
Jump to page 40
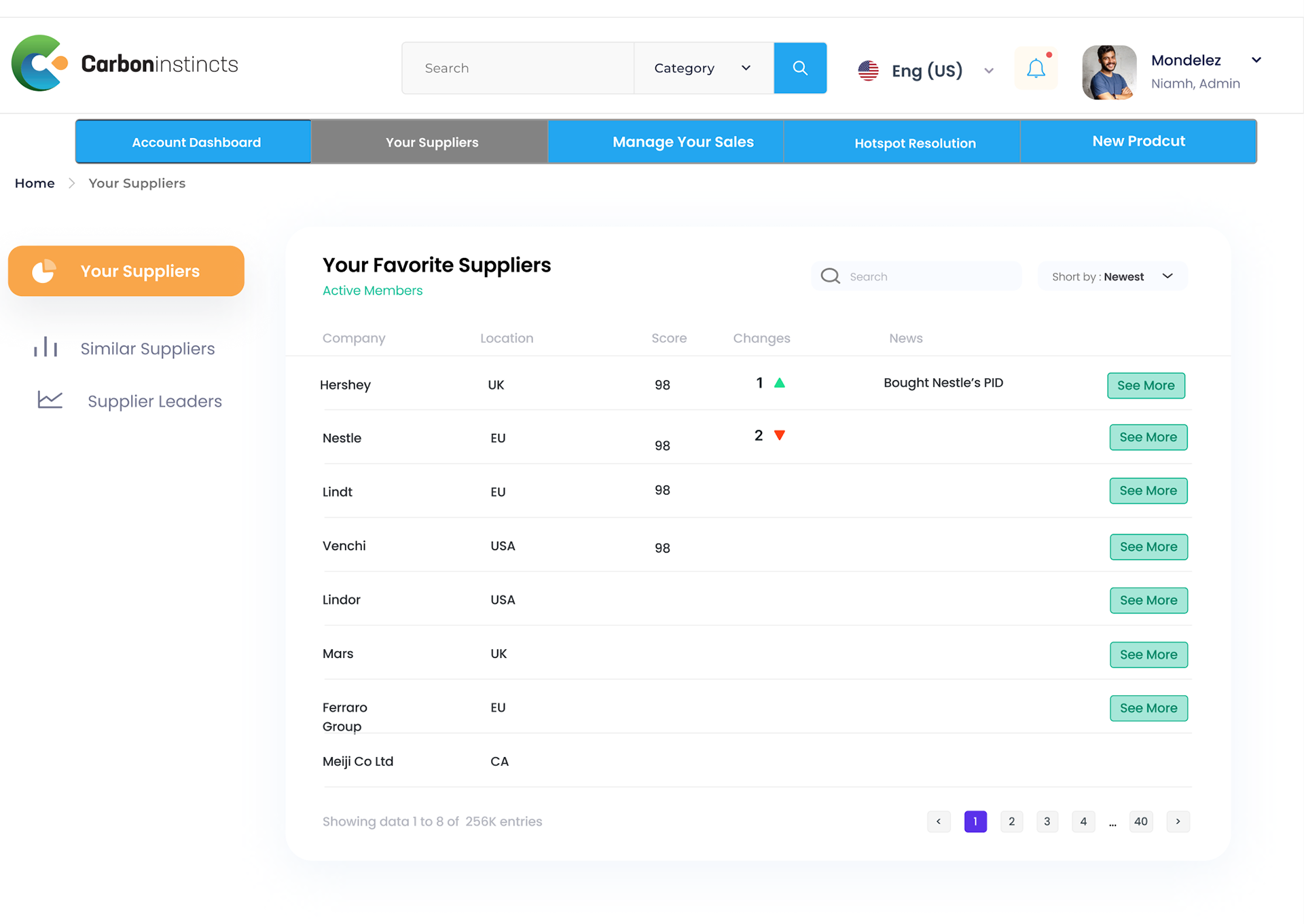[x=1141, y=821]
